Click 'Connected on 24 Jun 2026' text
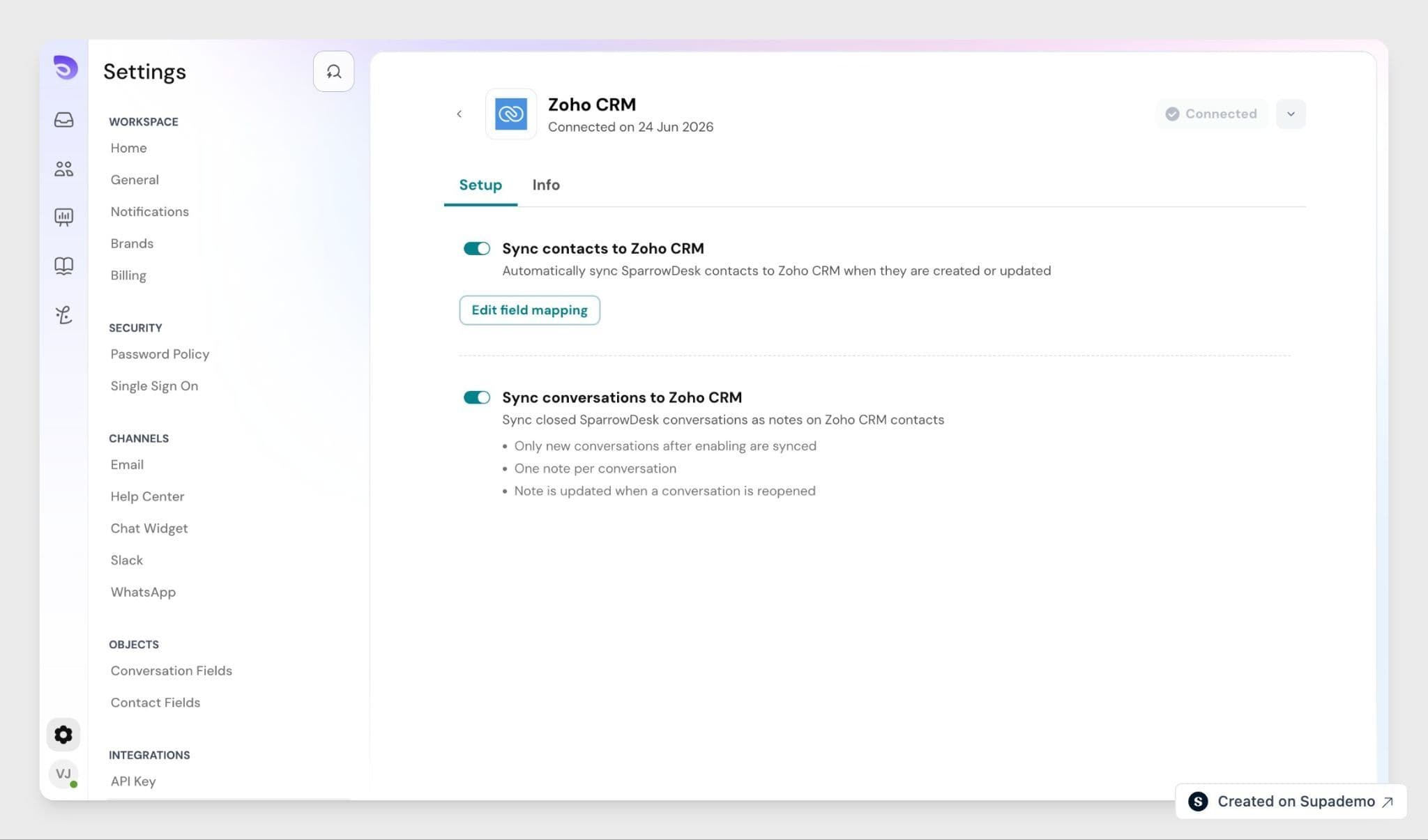Viewport: 1428px width, 840px height. click(630, 127)
